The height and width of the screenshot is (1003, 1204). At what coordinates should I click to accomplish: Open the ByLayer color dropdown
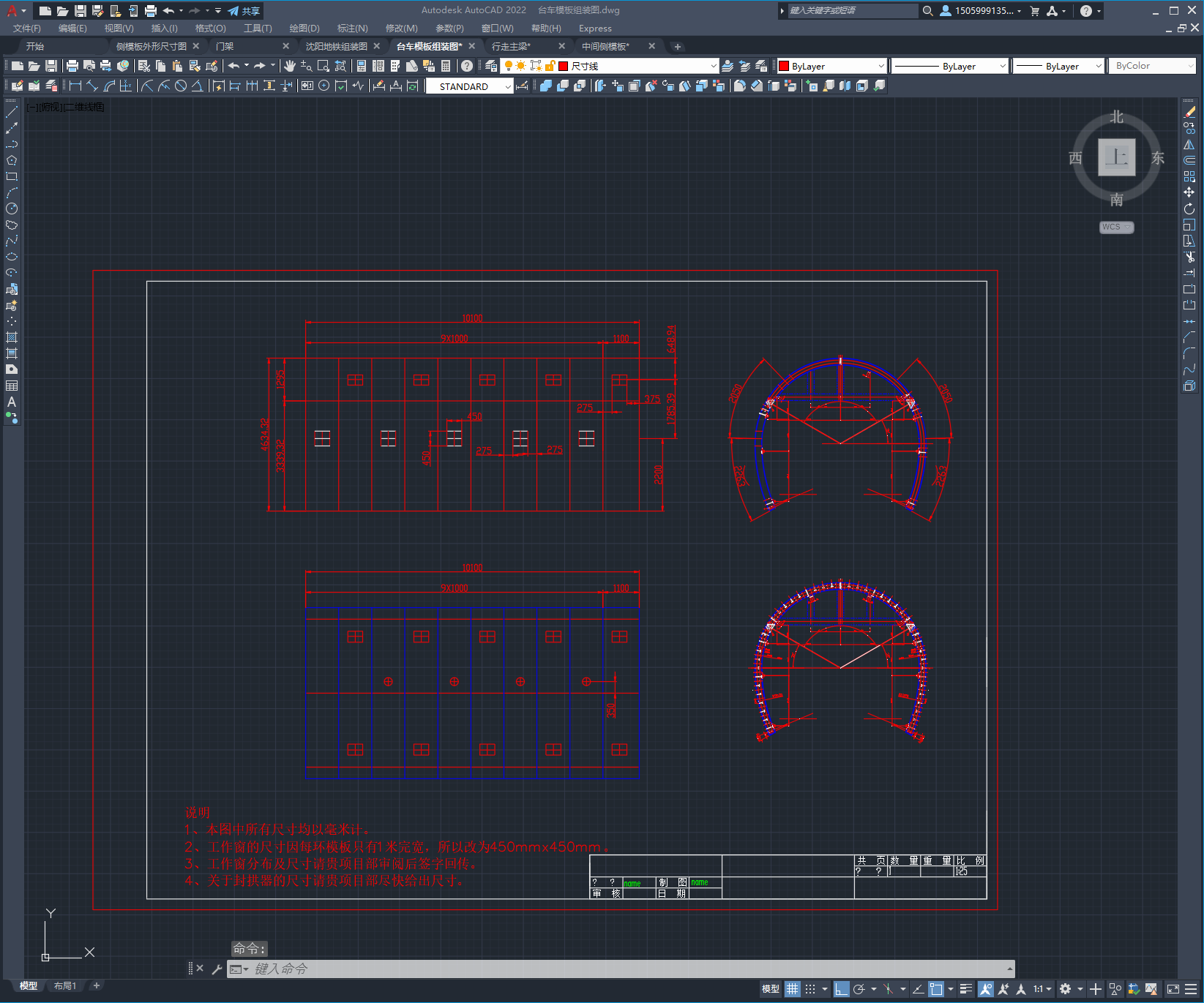pos(831,66)
